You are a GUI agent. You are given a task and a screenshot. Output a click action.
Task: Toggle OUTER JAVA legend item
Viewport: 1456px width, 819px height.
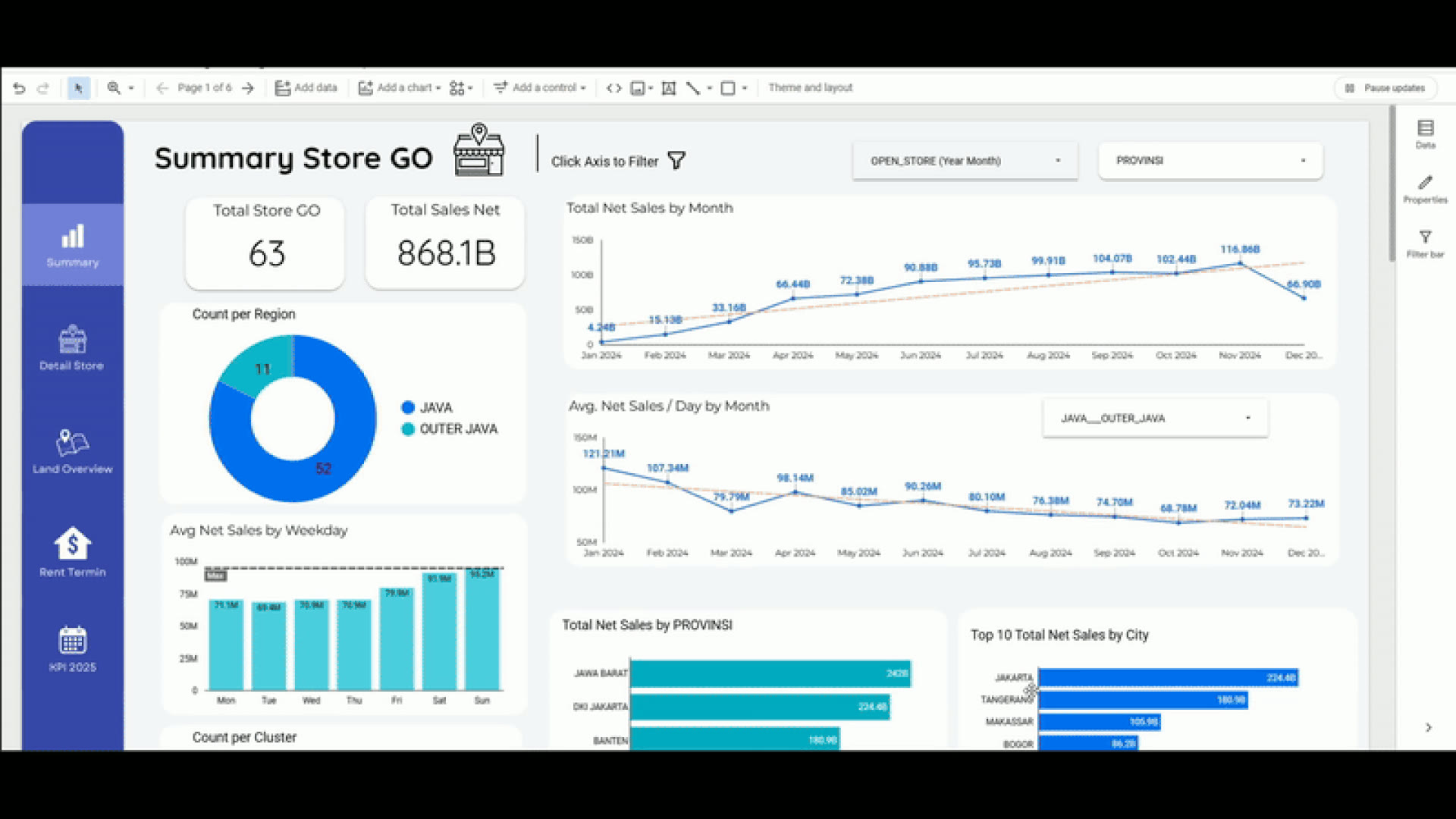point(449,428)
